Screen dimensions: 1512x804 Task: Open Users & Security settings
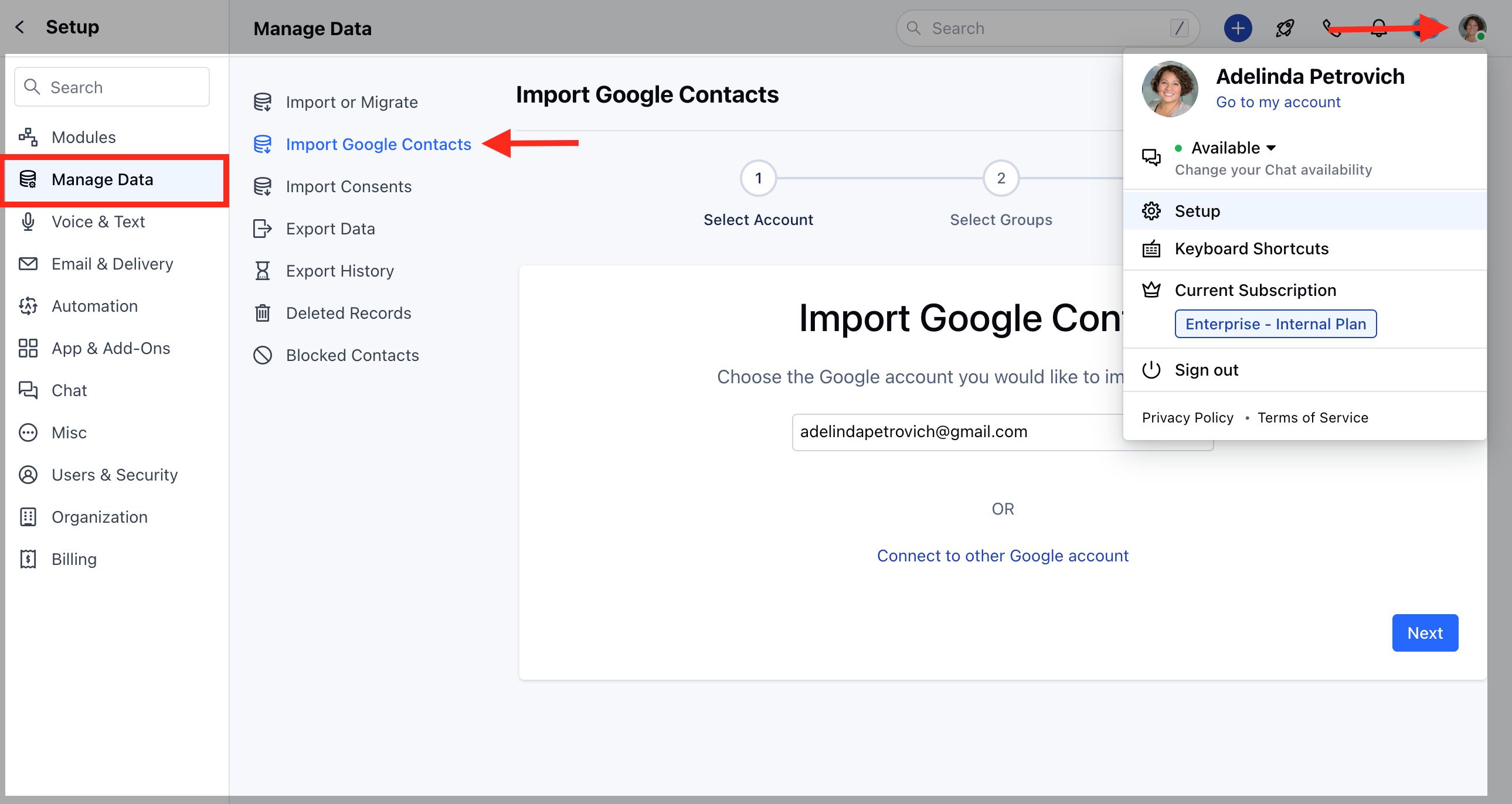(114, 475)
